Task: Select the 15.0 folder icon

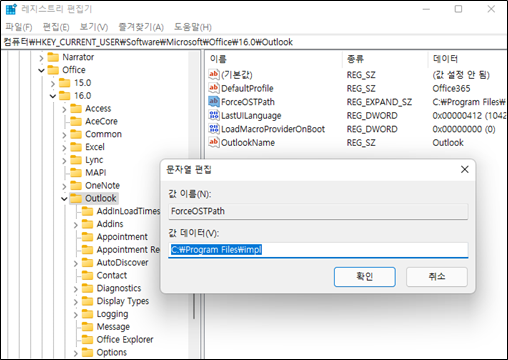Action: pyautogui.click(x=65, y=83)
